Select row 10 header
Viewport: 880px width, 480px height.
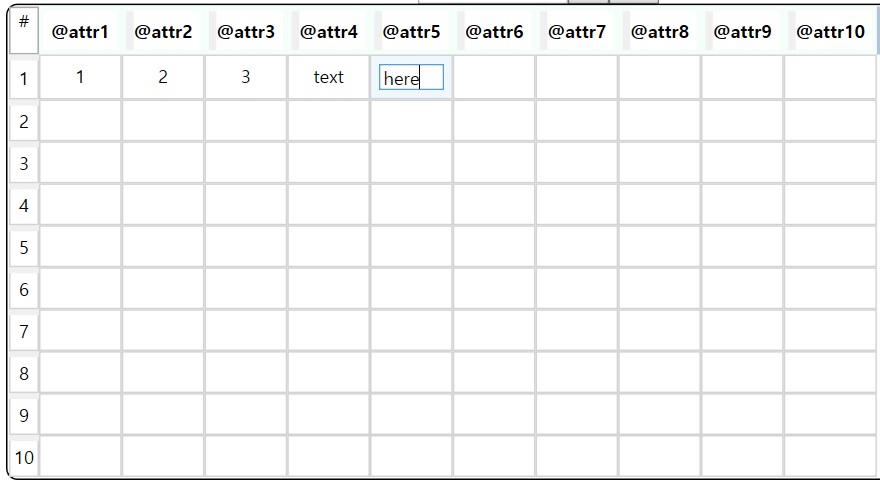click(24, 457)
